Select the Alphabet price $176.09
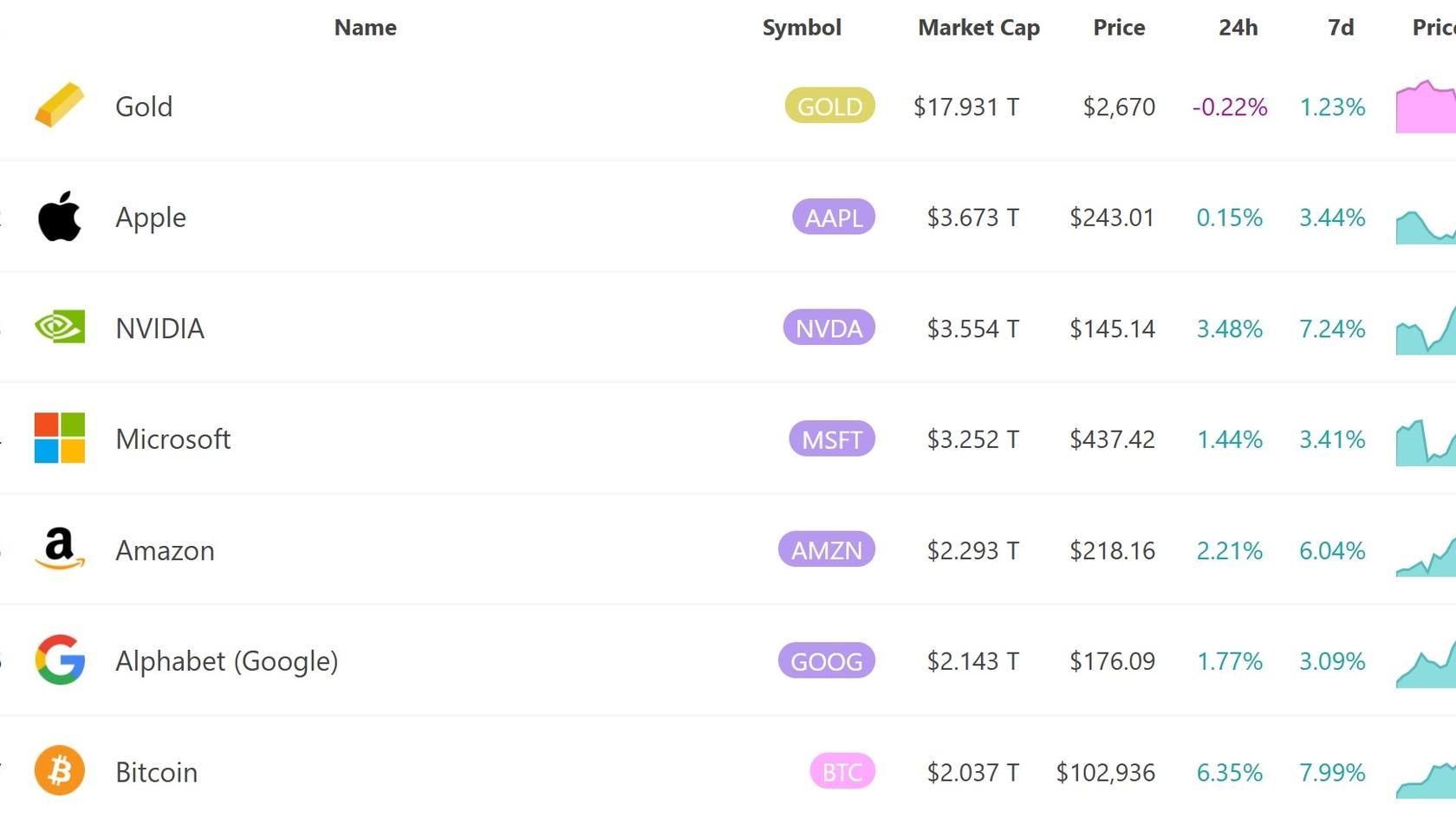1456x818 pixels. pyautogui.click(x=1112, y=661)
